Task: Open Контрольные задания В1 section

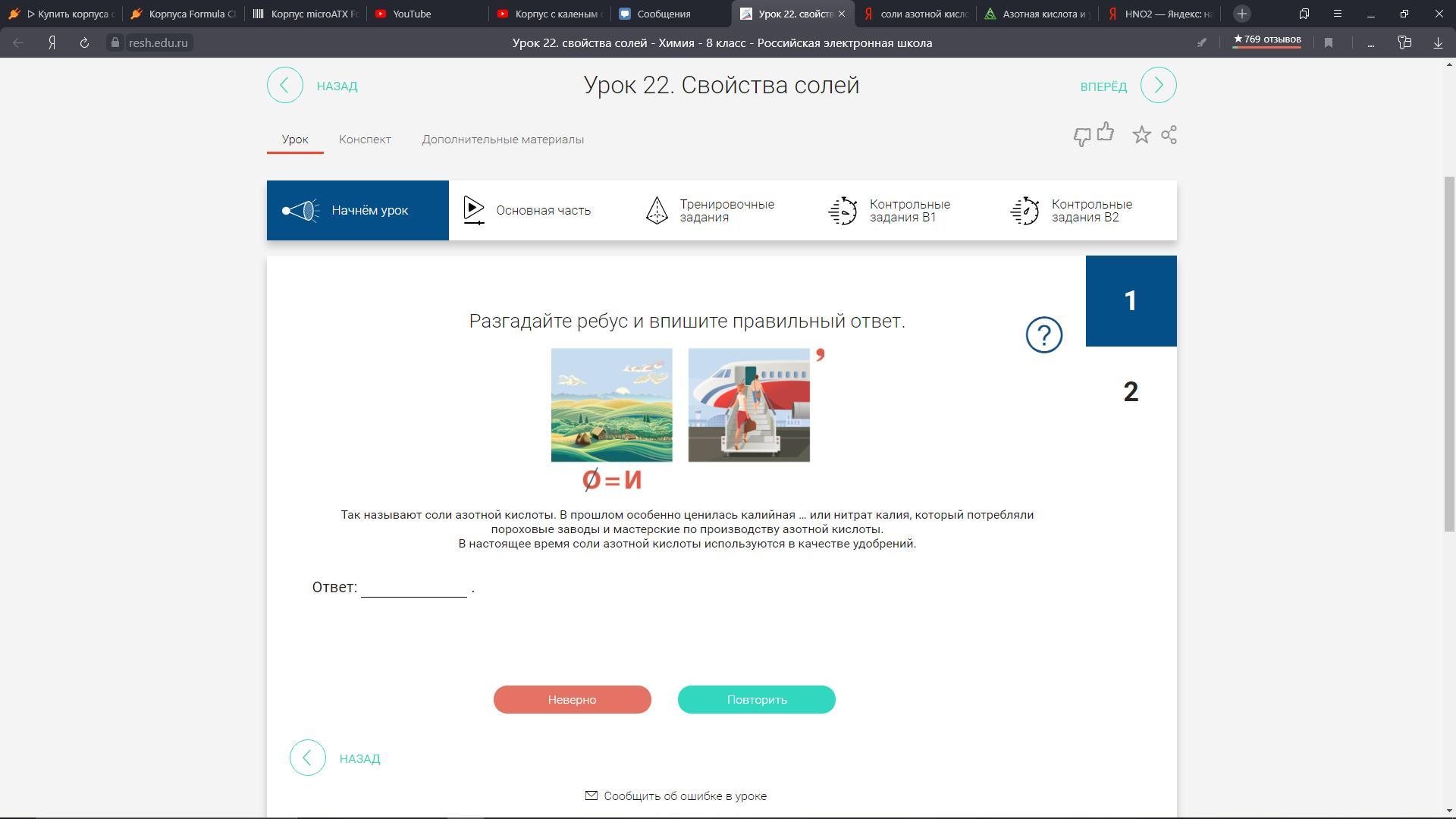Action: coord(908,211)
